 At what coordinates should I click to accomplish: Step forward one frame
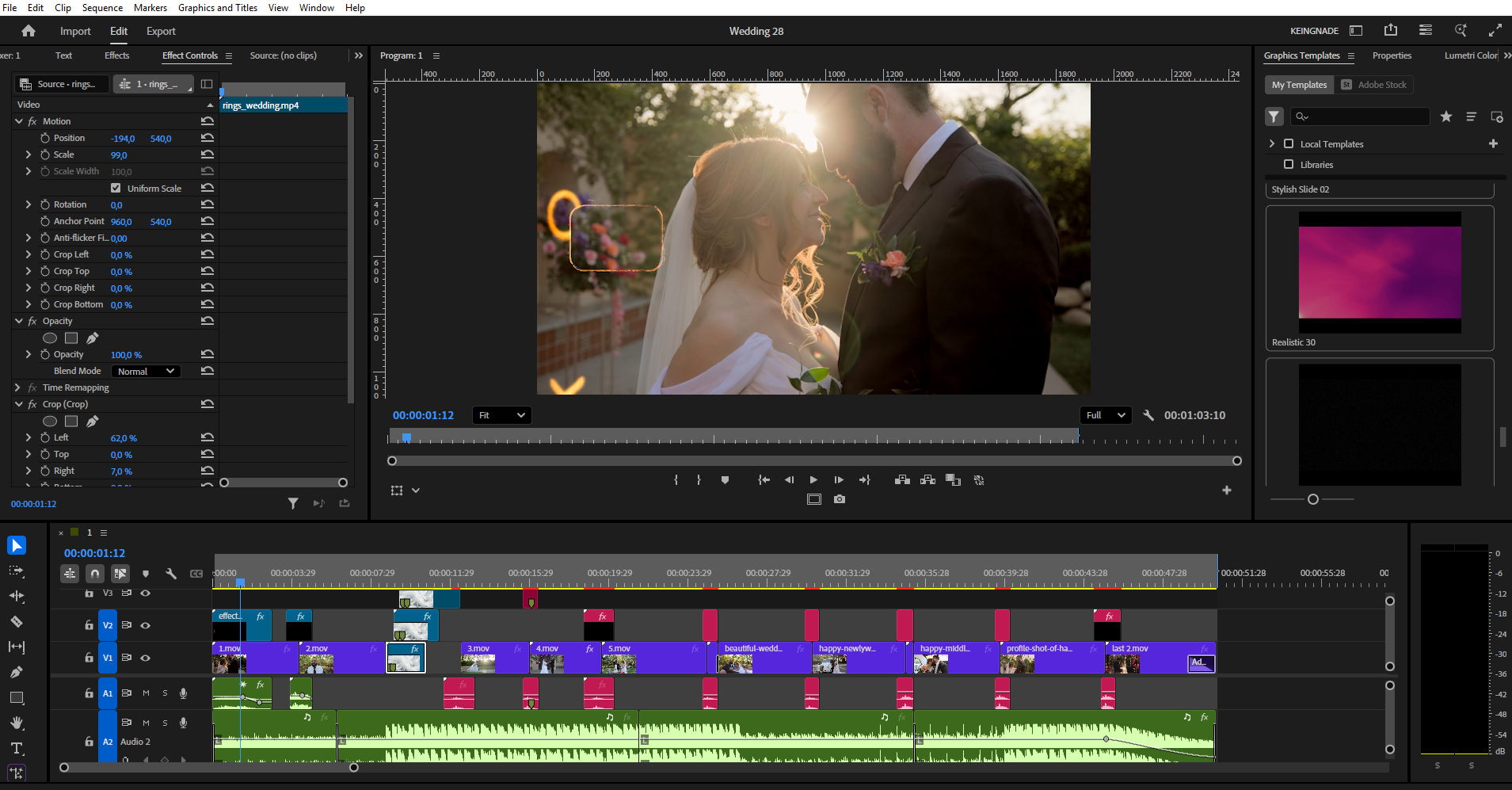pyautogui.click(x=839, y=479)
